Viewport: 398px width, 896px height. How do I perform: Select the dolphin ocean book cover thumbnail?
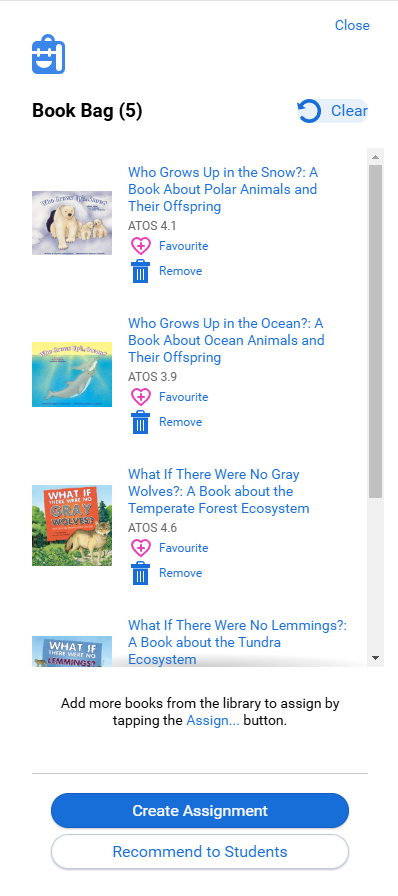click(72, 374)
